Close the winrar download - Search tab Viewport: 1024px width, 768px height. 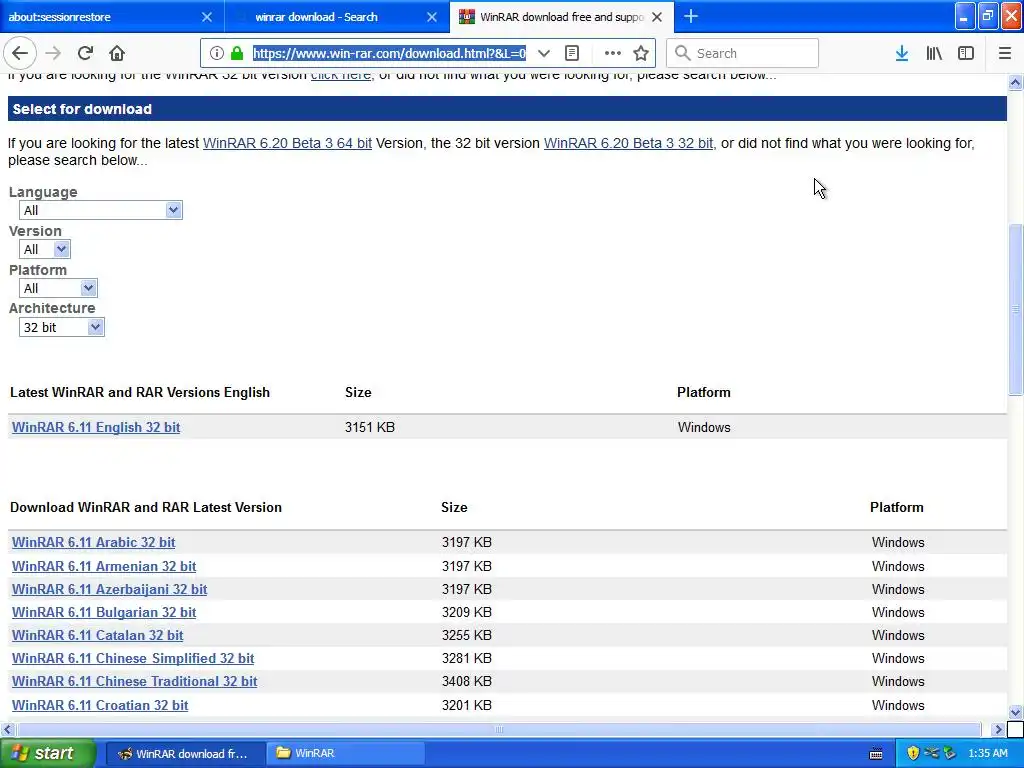(x=432, y=17)
